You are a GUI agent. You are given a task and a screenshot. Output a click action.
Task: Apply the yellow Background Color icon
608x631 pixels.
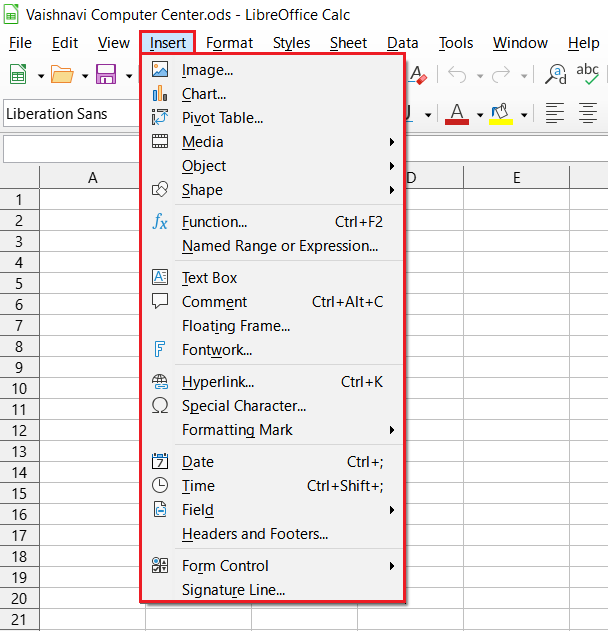pyautogui.click(x=501, y=114)
